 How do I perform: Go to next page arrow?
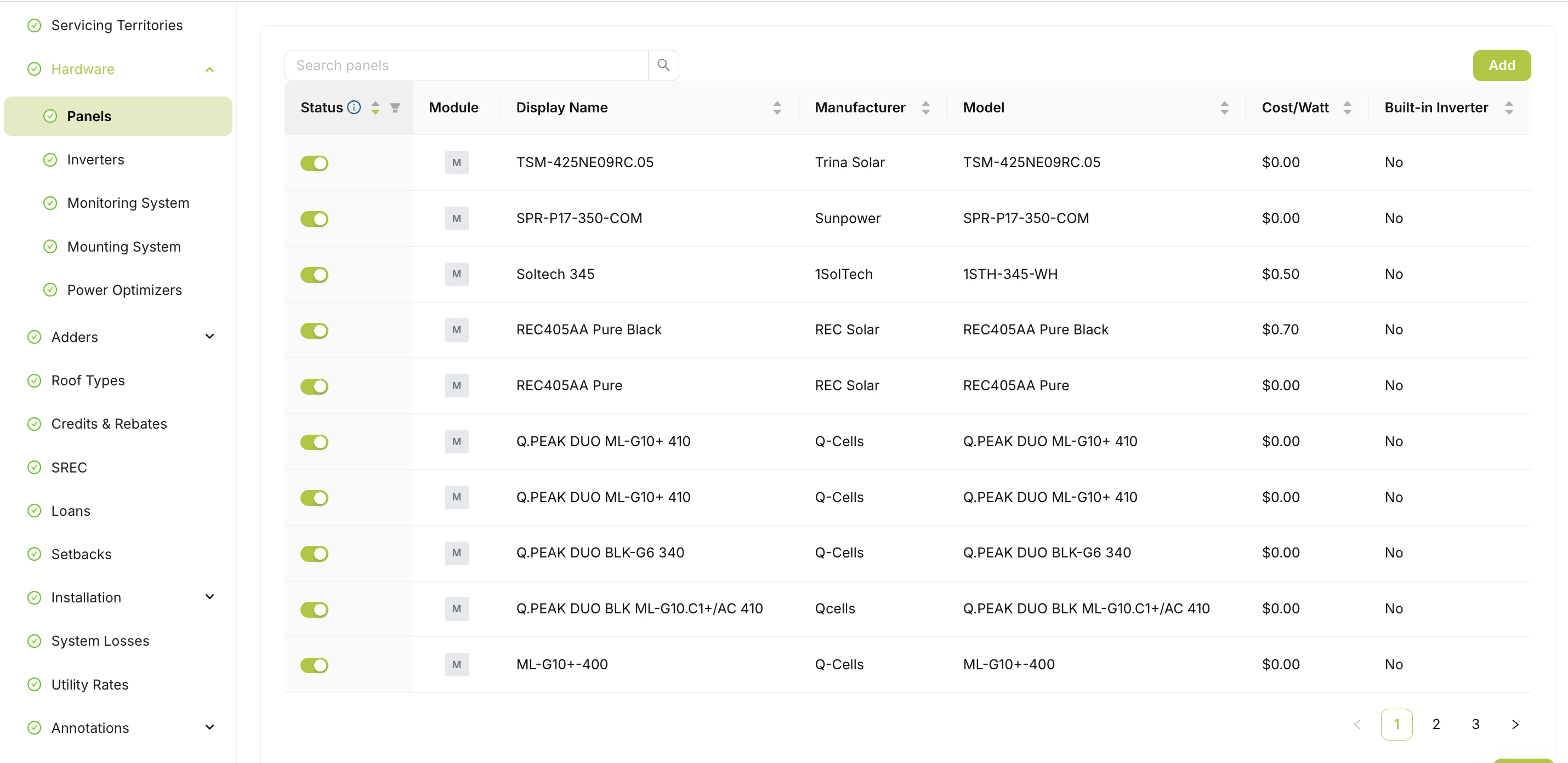(1515, 724)
